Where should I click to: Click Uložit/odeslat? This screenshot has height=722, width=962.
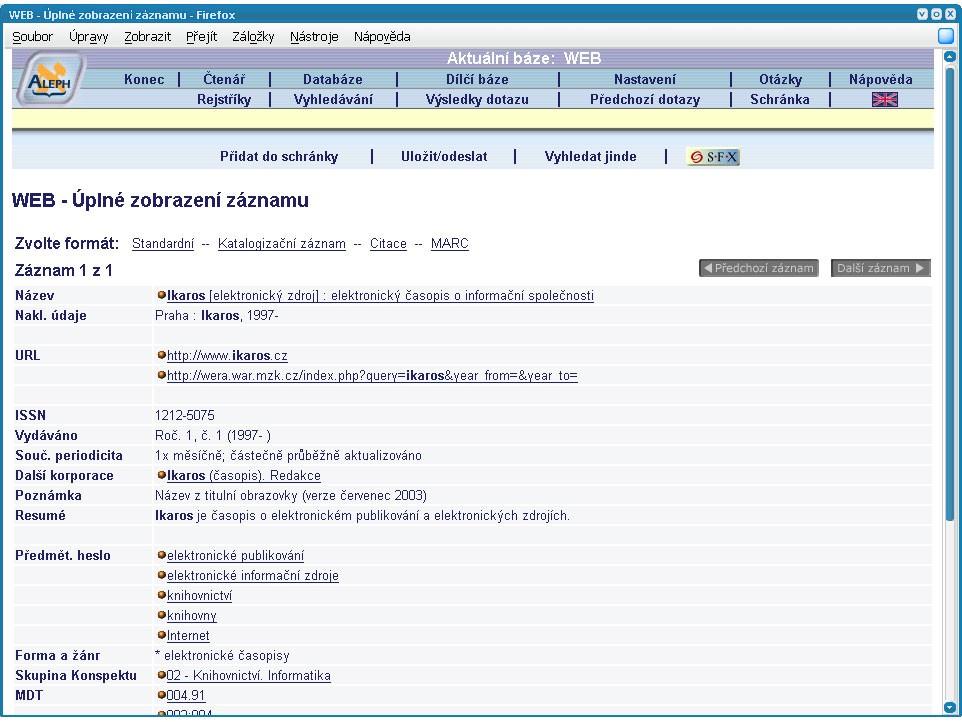tap(444, 156)
